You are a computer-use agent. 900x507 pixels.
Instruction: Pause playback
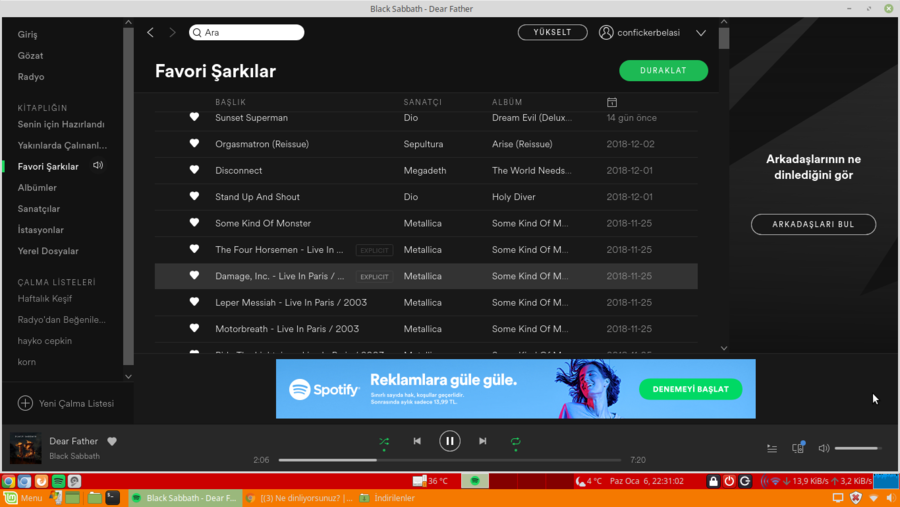449,441
